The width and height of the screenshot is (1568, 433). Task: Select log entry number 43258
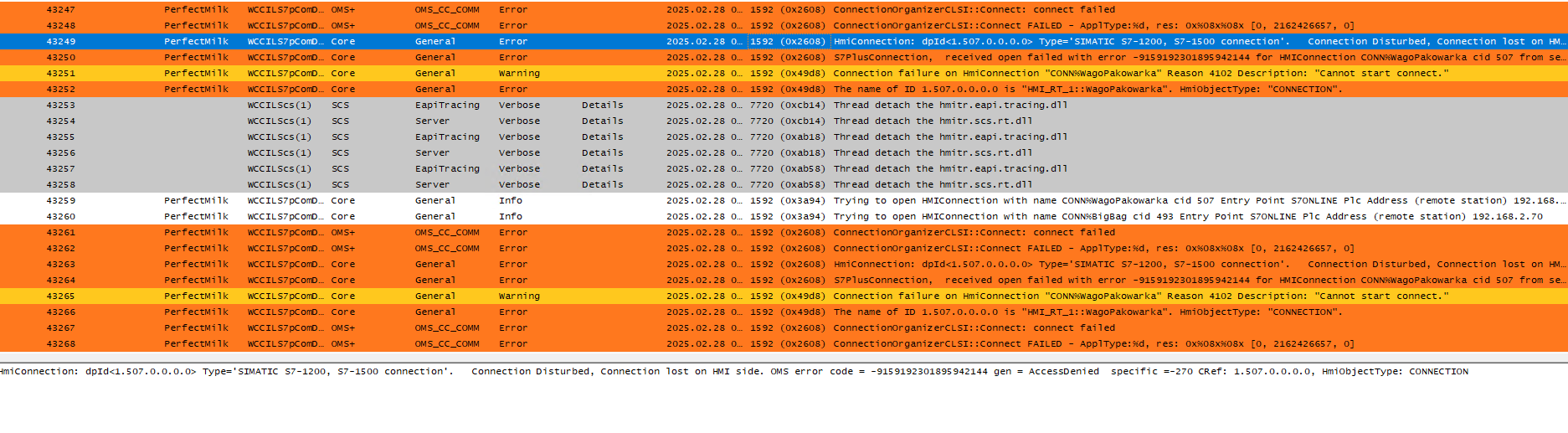[60, 185]
